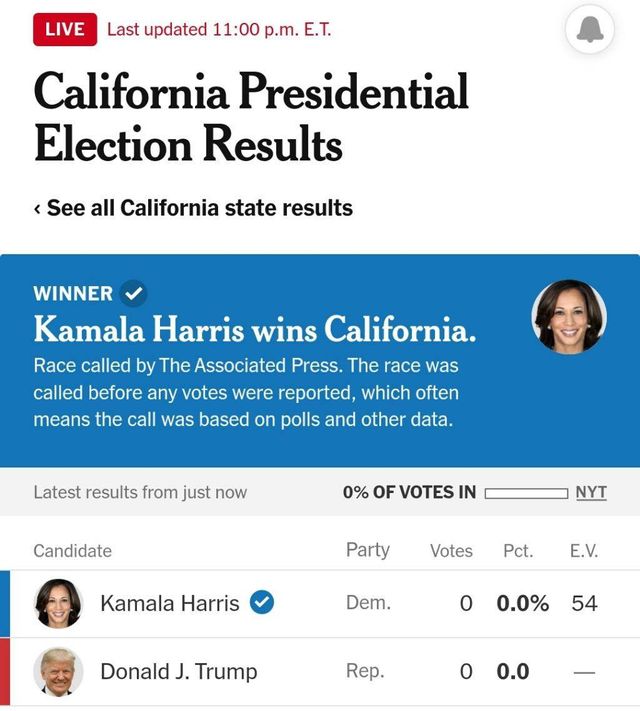Click the Kamala Harris wins California headline
The width and height of the screenshot is (640, 711).
(255, 328)
